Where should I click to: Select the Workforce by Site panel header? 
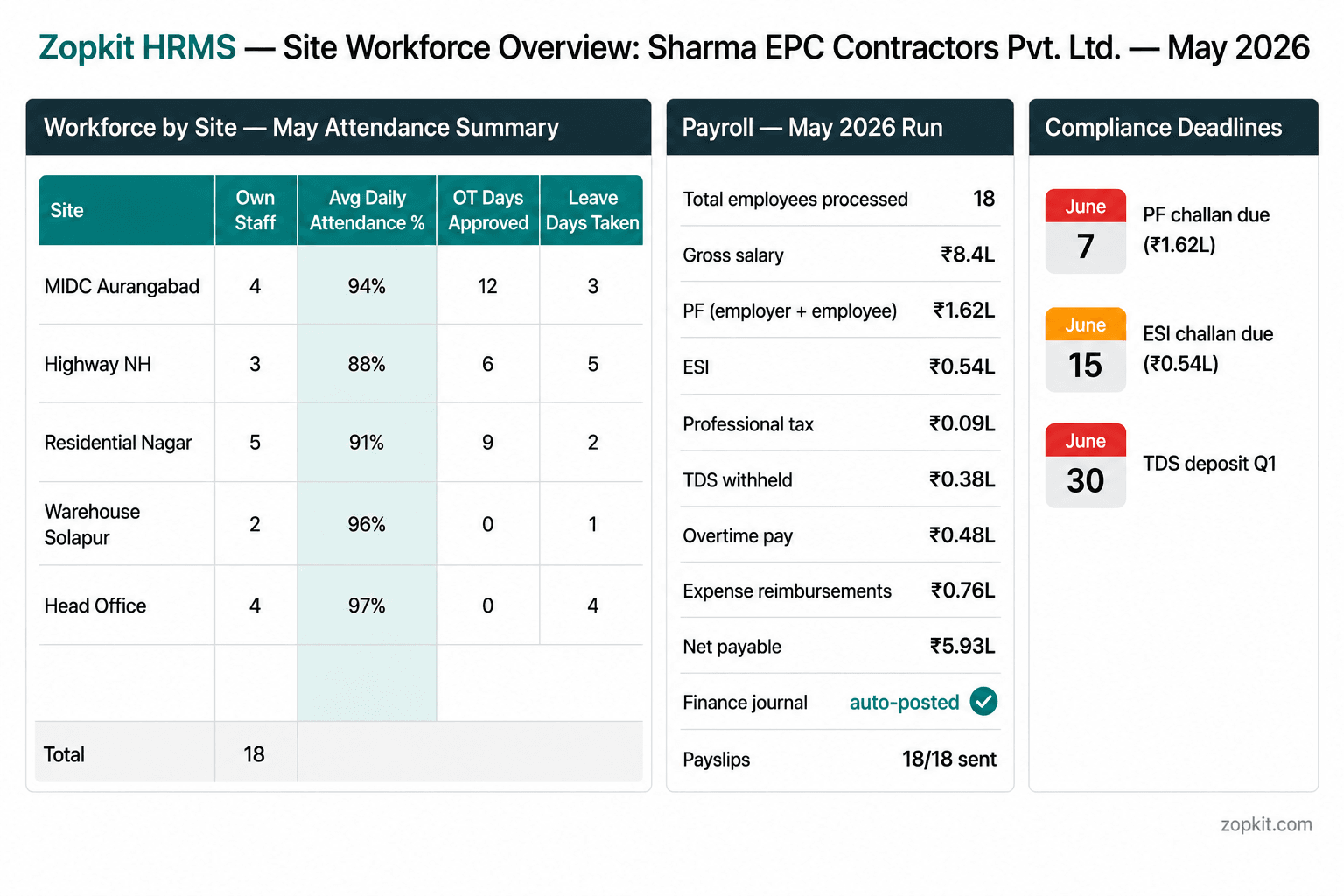[x=339, y=128]
